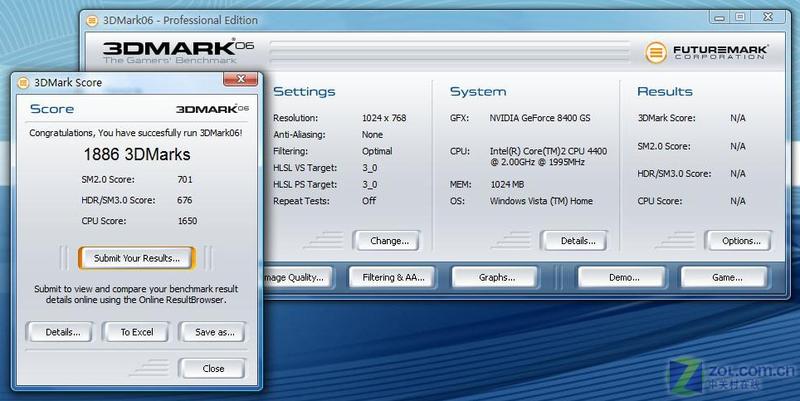The height and width of the screenshot is (401, 800).
Task: Click Save as... in the Score dialog
Action: pyautogui.click(x=213, y=332)
